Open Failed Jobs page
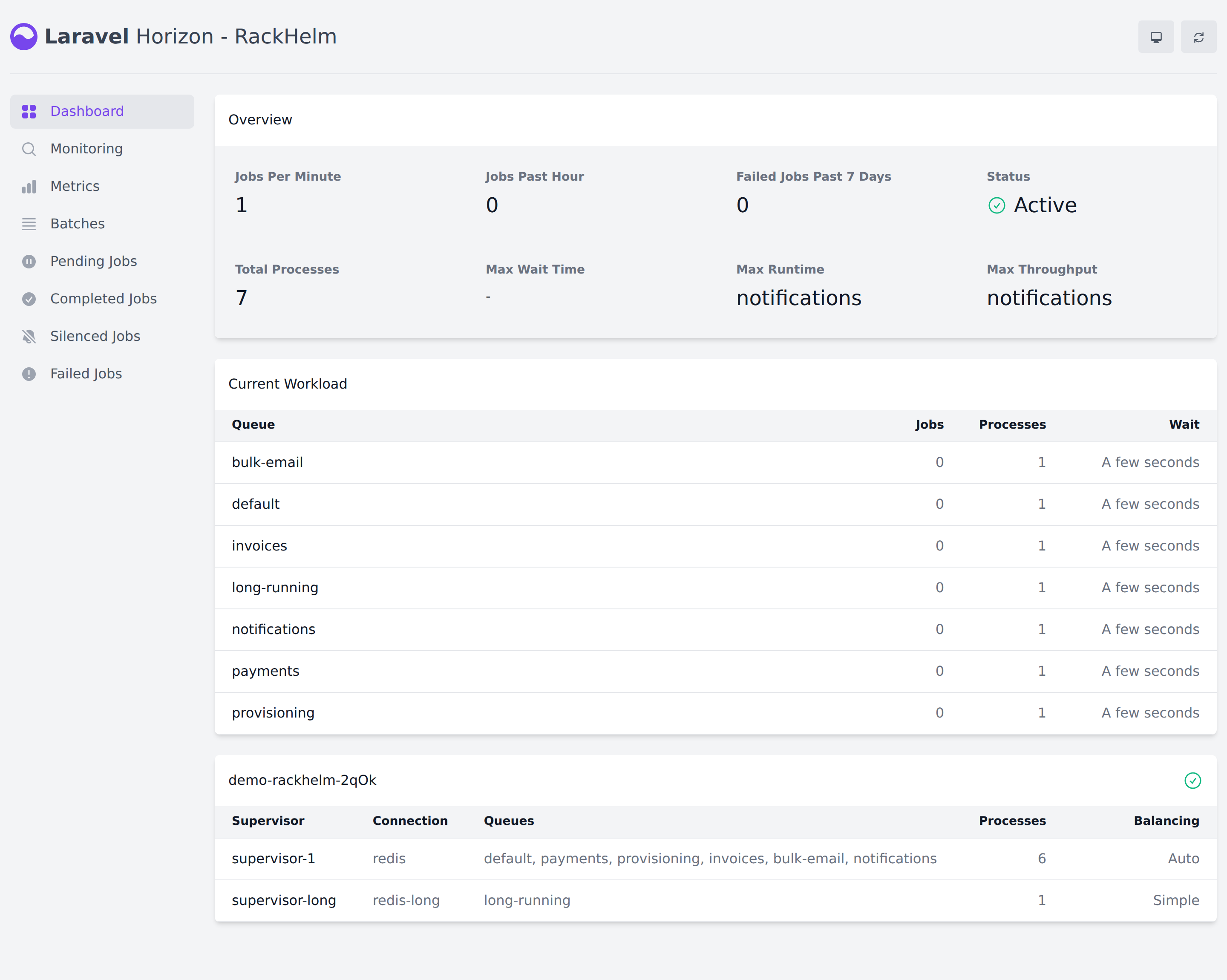 pyautogui.click(x=102, y=375)
